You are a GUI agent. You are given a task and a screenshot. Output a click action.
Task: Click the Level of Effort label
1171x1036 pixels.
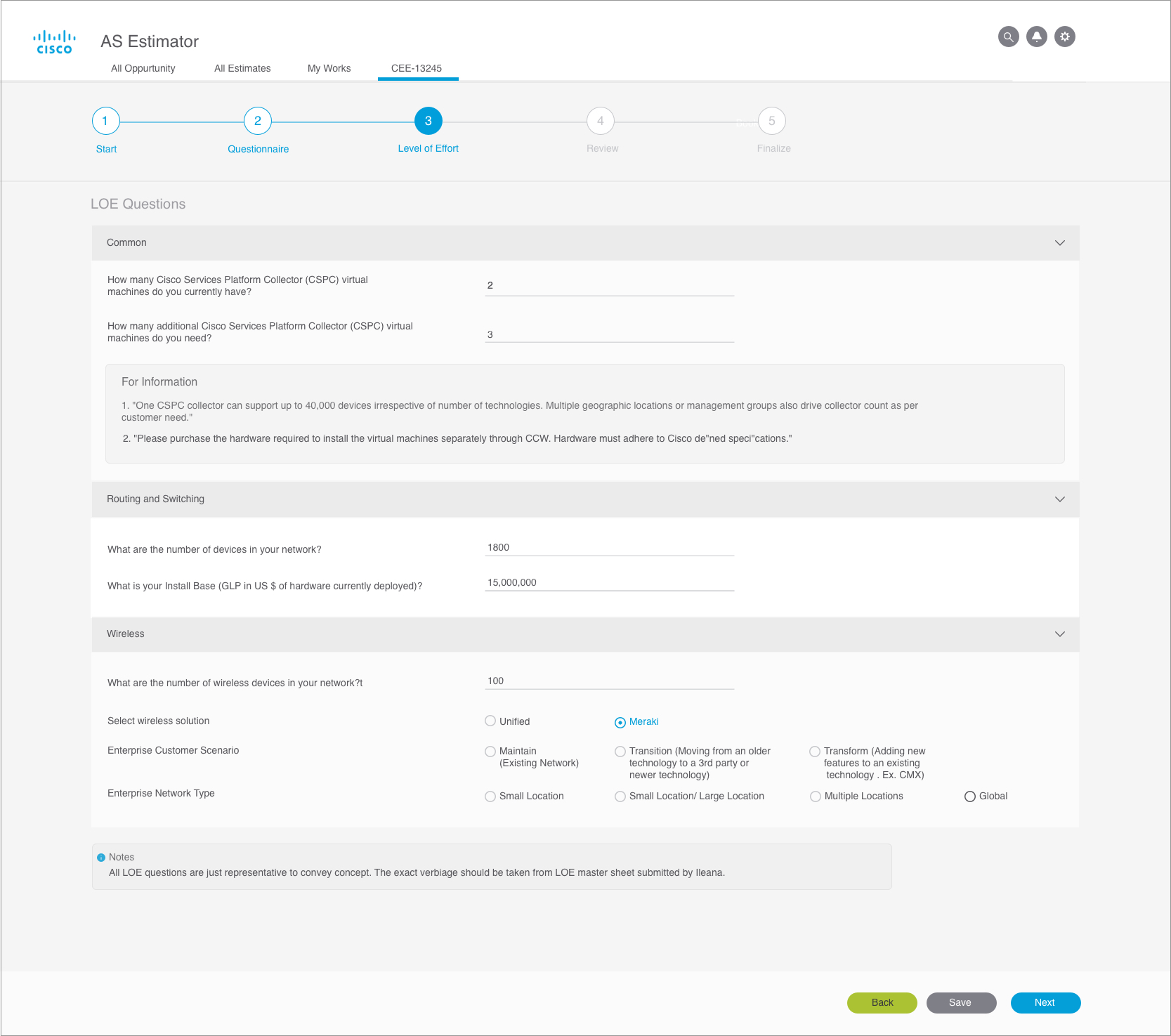click(429, 148)
